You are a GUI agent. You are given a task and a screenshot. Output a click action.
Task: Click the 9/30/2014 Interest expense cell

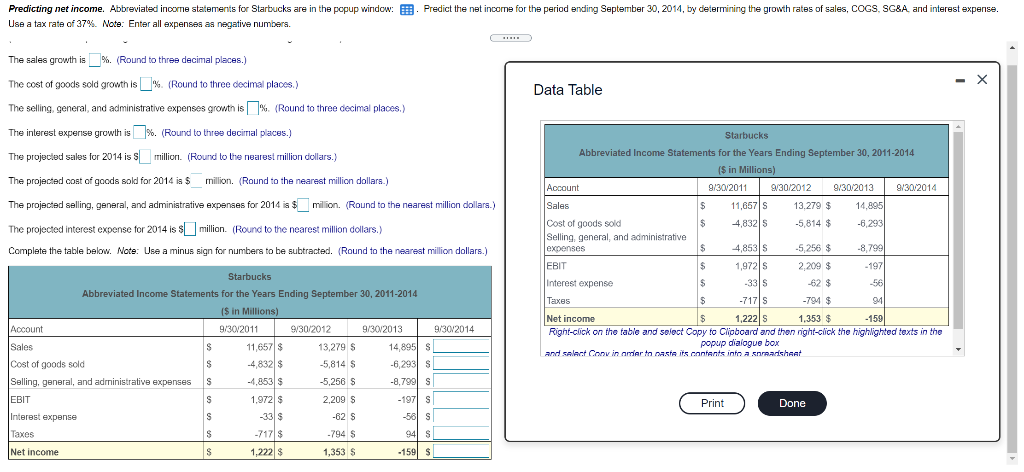[x=461, y=417]
